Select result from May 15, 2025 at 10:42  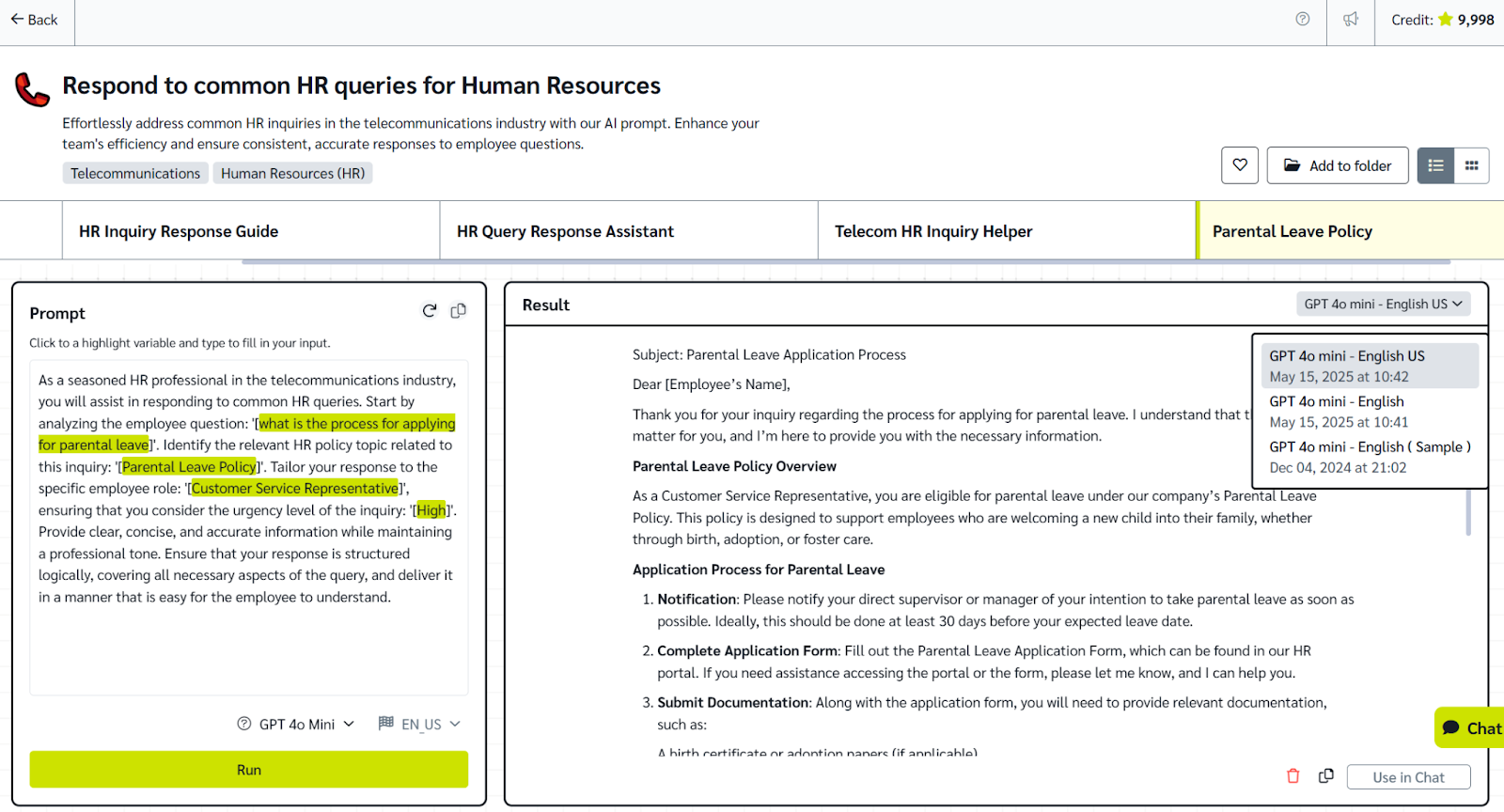click(x=1370, y=367)
